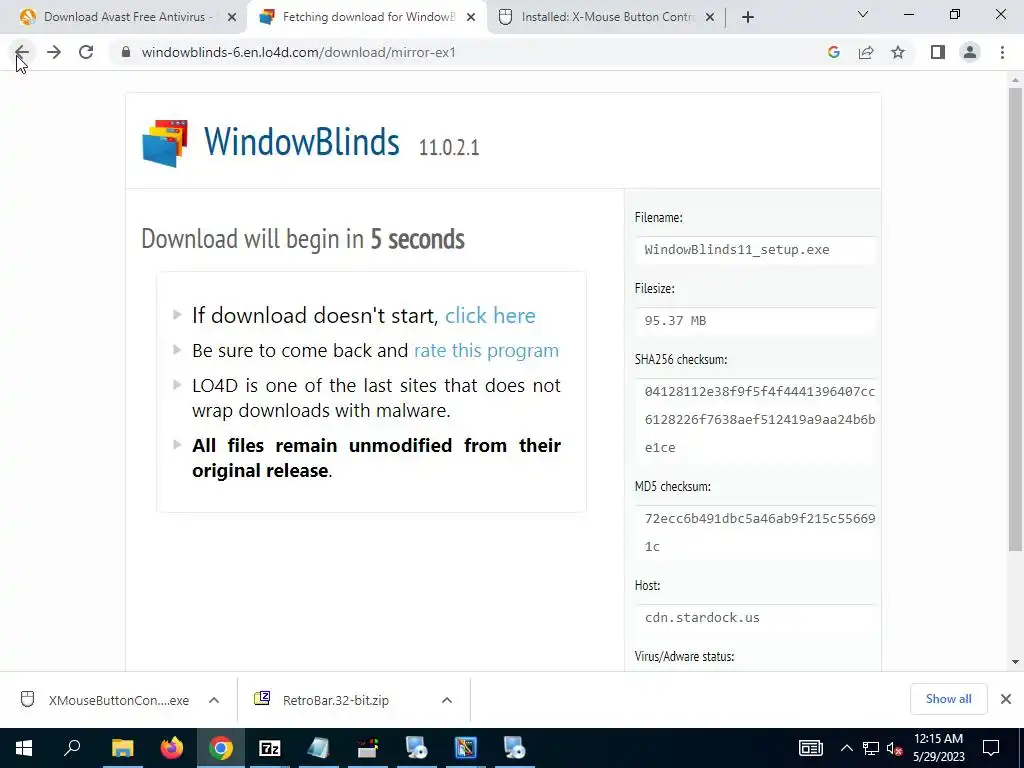Close the downloads bar
Viewport: 1024px width, 768px height.
pyautogui.click(x=1006, y=699)
